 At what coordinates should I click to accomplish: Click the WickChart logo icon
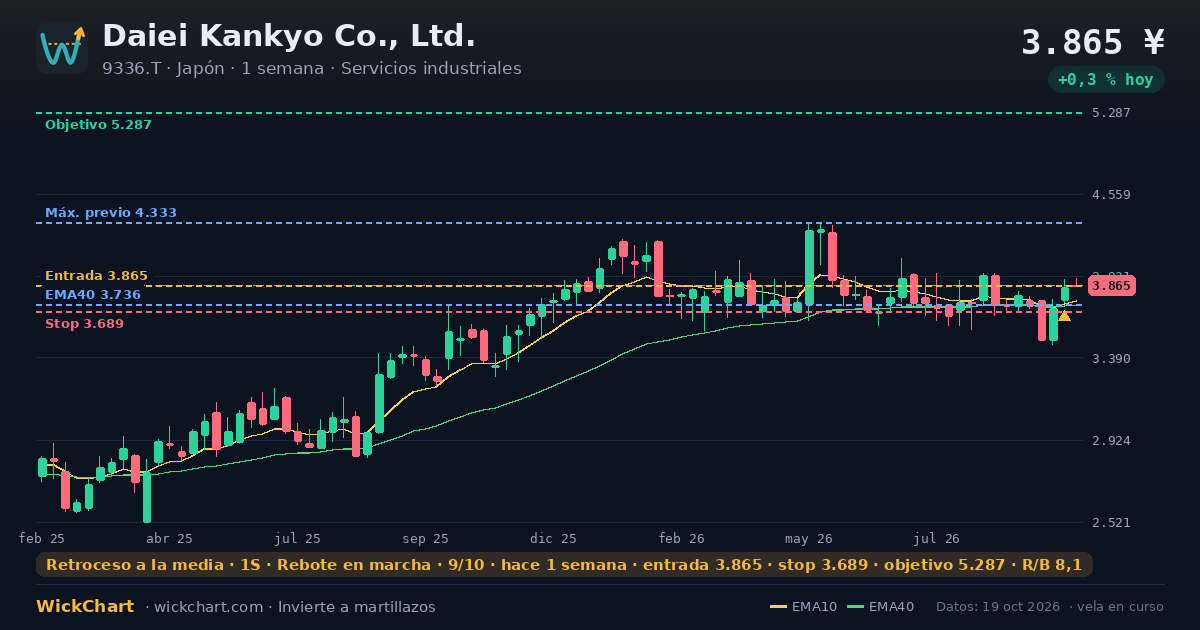click(62, 48)
